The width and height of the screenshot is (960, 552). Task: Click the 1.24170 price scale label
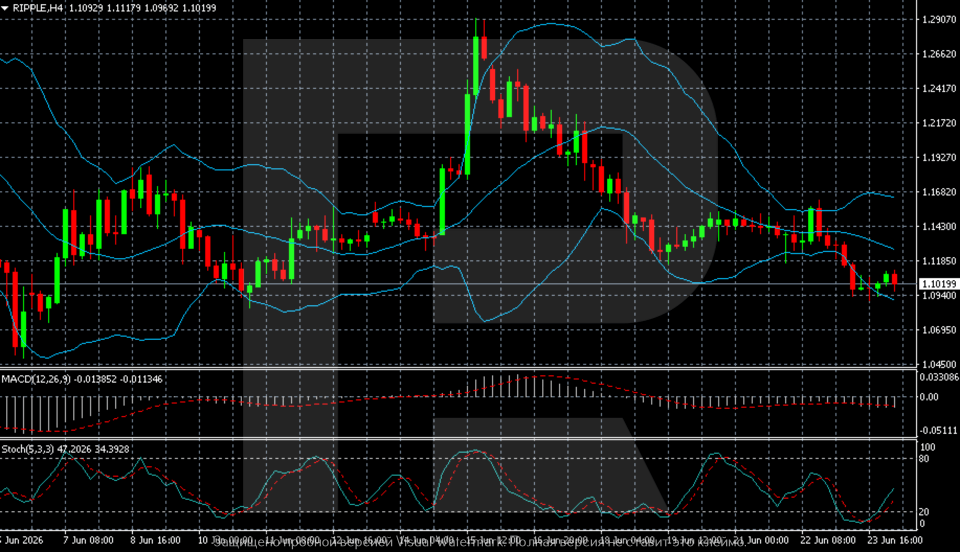(939, 89)
